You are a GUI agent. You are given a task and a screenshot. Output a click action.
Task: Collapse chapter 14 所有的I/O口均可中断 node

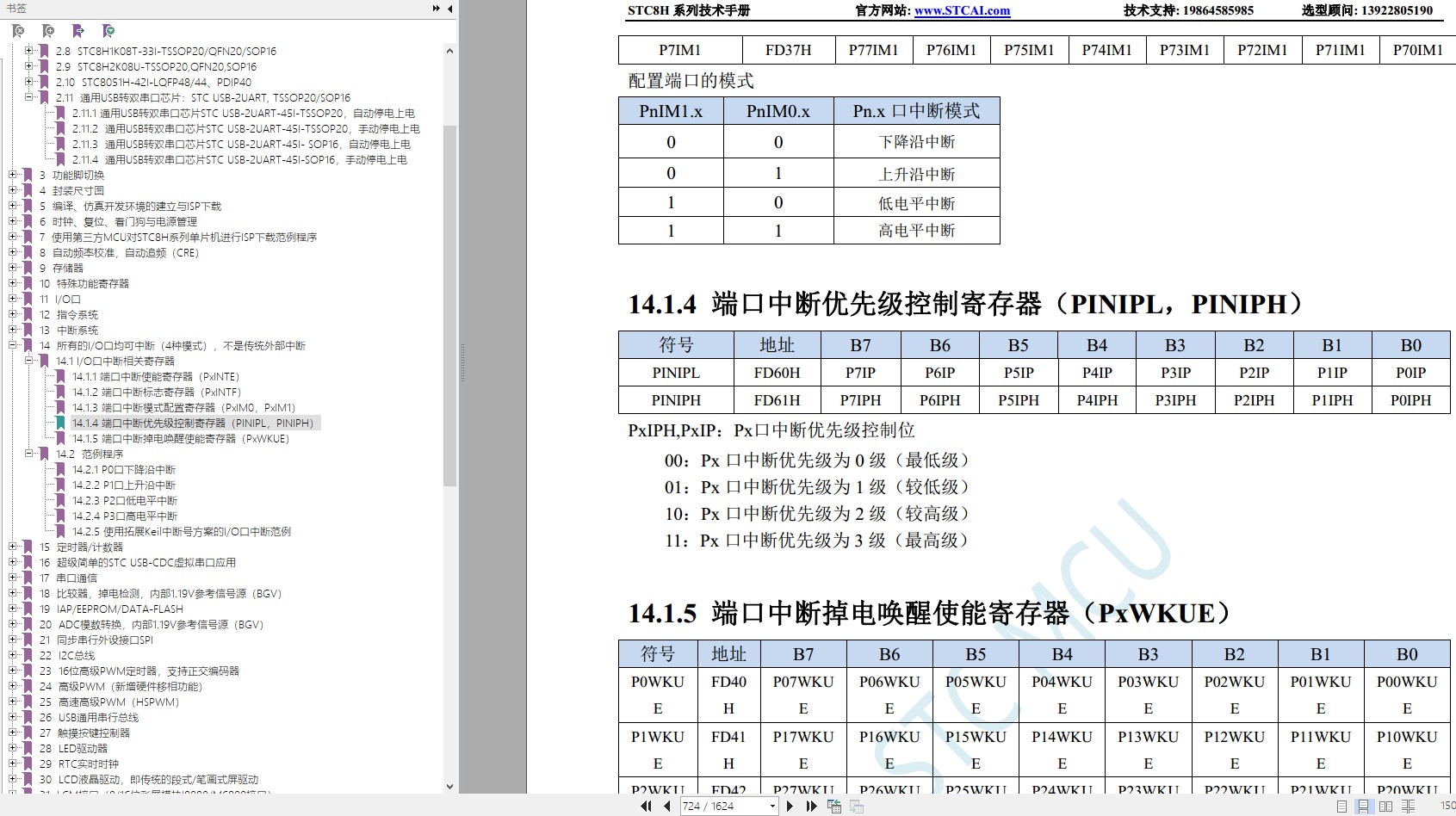(12, 345)
